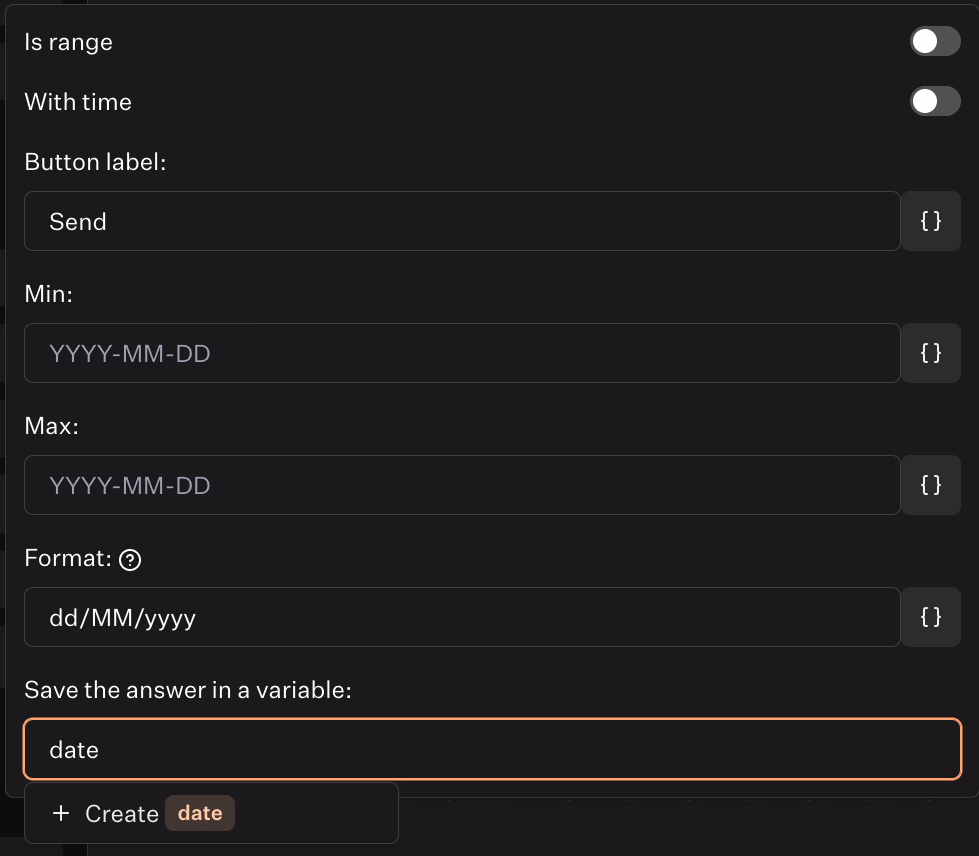Show the Format help tooltip icon

tap(130, 560)
